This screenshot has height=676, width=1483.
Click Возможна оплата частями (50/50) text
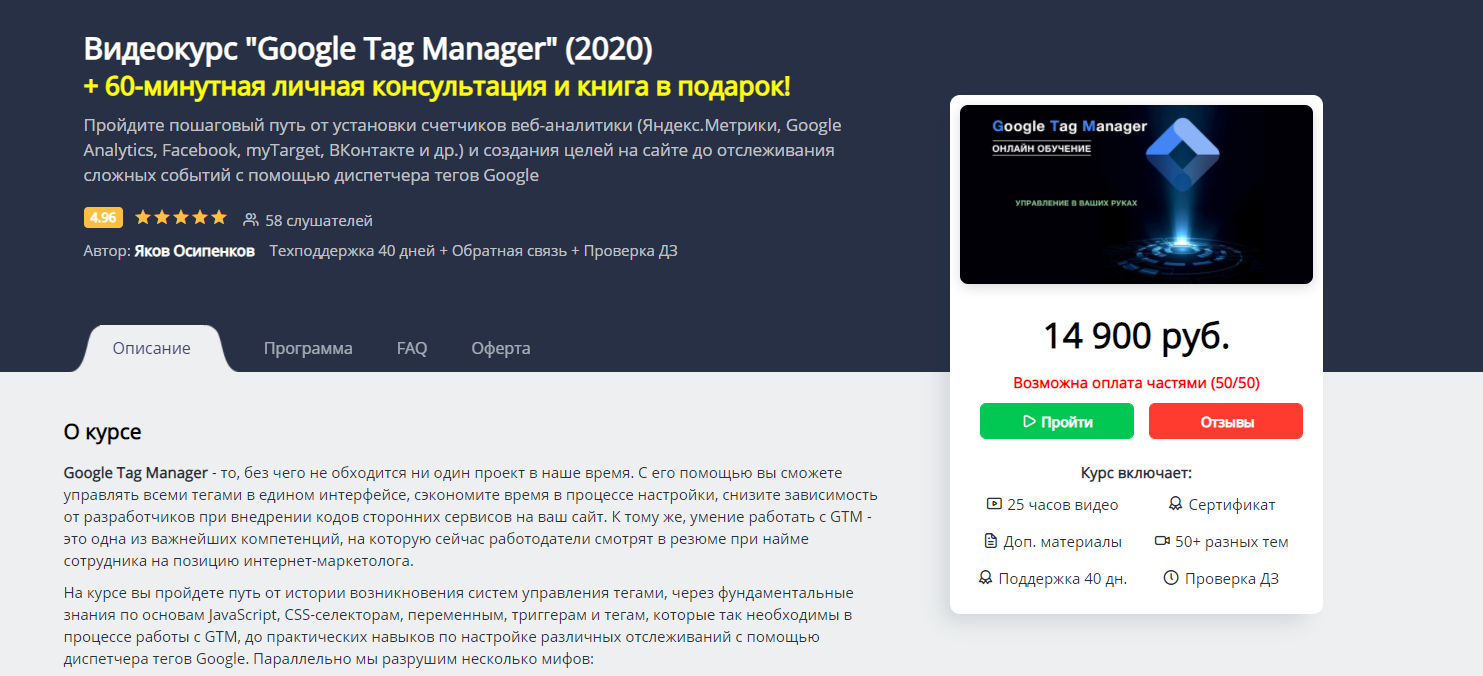point(1136,382)
